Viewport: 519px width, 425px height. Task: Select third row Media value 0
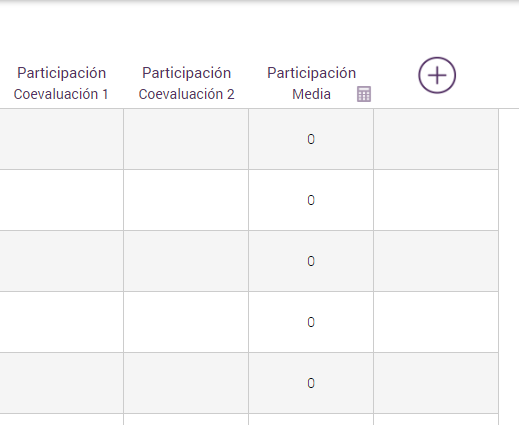click(311, 261)
